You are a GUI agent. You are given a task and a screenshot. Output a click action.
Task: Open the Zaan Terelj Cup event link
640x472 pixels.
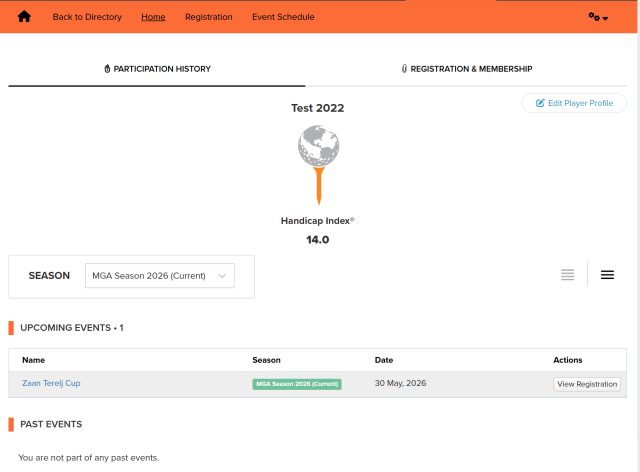pos(51,384)
